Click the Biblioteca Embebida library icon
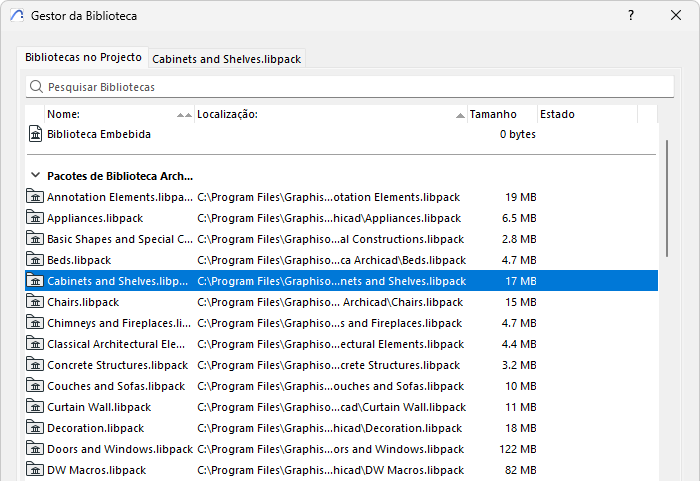700x481 pixels. (35, 134)
